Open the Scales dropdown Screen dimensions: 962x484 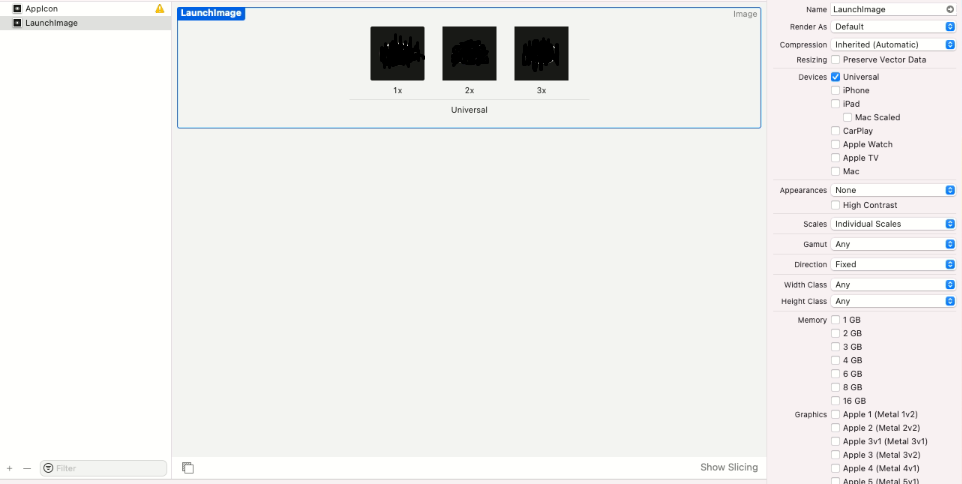coord(893,224)
